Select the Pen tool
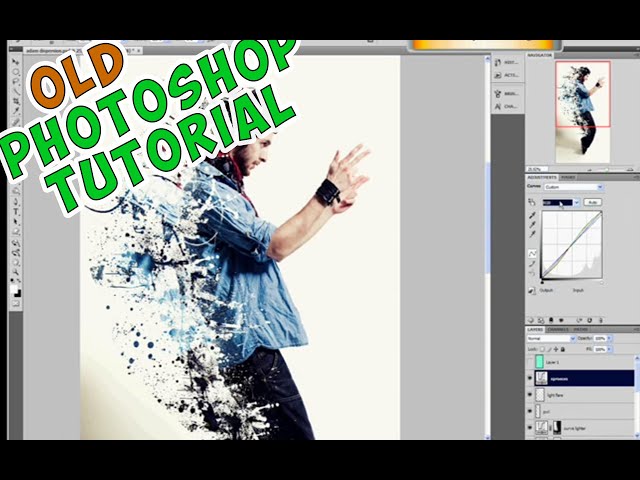Viewport: 640px width, 480px height. pos(16,202)
